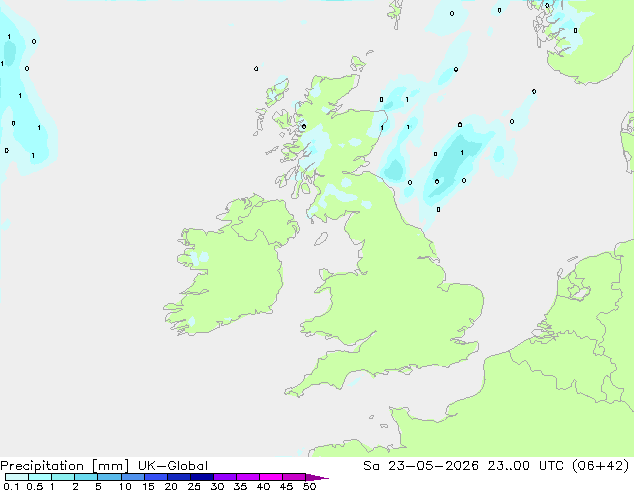This screenshot has height=490, width=634.
Task: Select legend swatch between 5 and 10
Action: (109, 477)
